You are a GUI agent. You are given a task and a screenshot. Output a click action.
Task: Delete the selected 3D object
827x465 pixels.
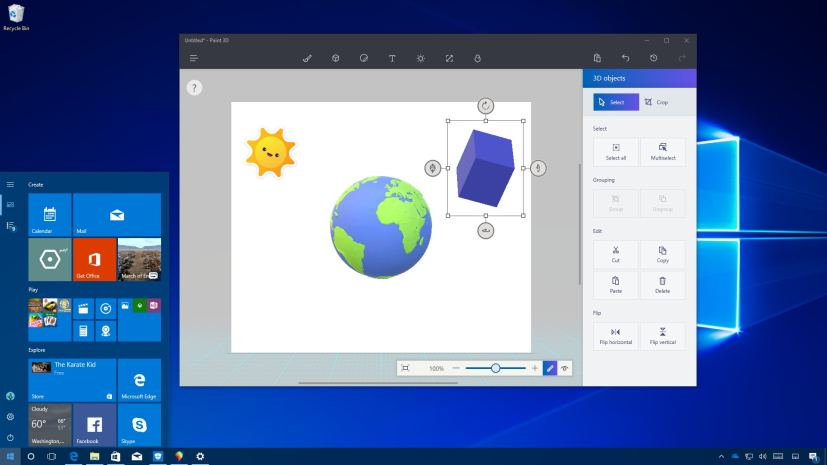(x=663, y=285)
